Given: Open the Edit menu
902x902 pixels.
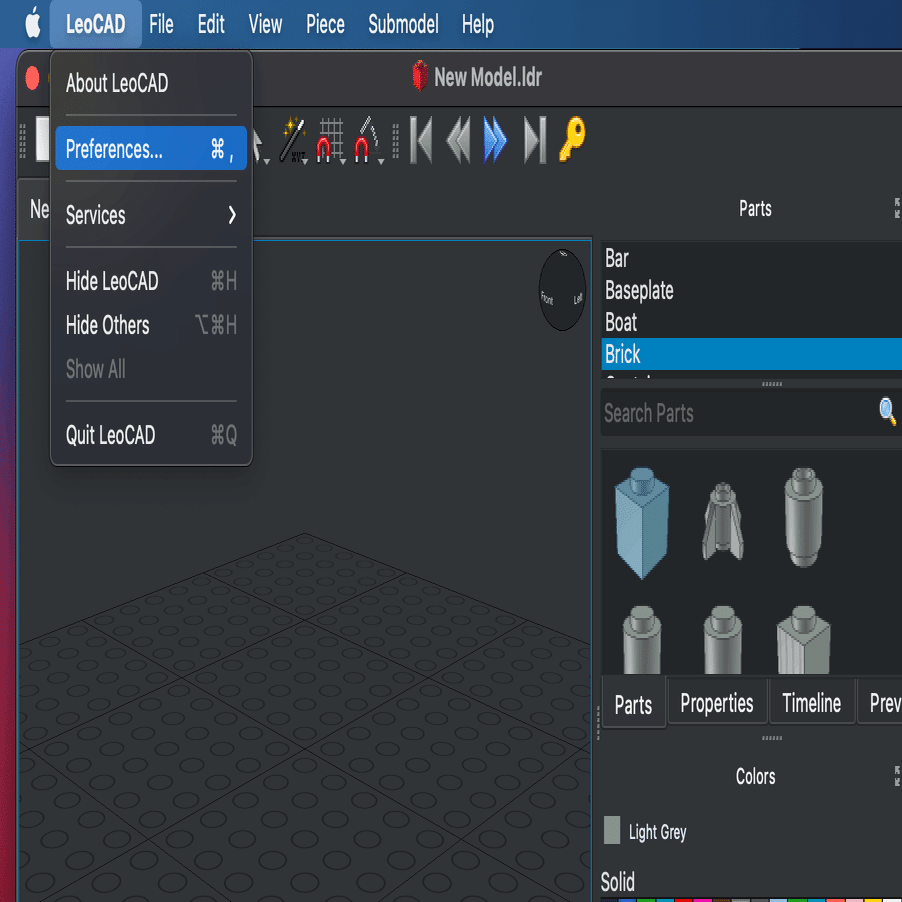Looking at the screenshot, I should pos(211,24).
